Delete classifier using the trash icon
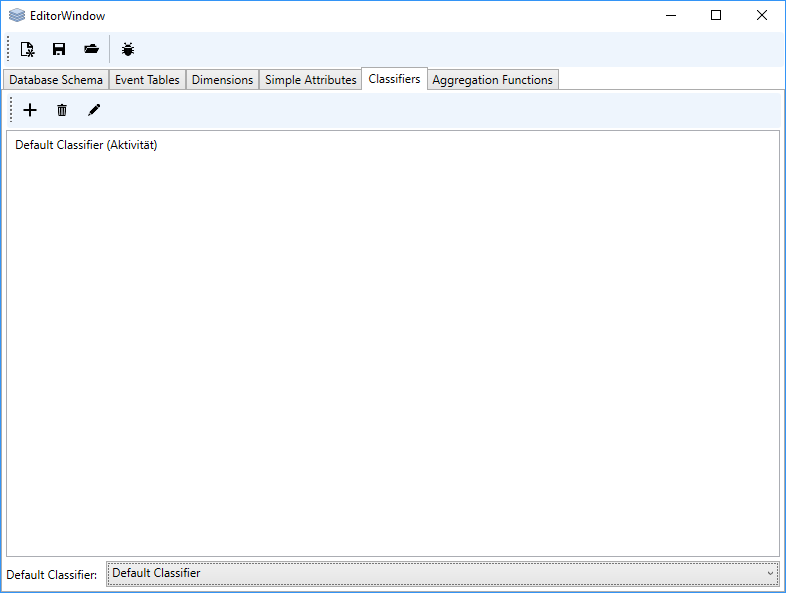 pos(62,110)
